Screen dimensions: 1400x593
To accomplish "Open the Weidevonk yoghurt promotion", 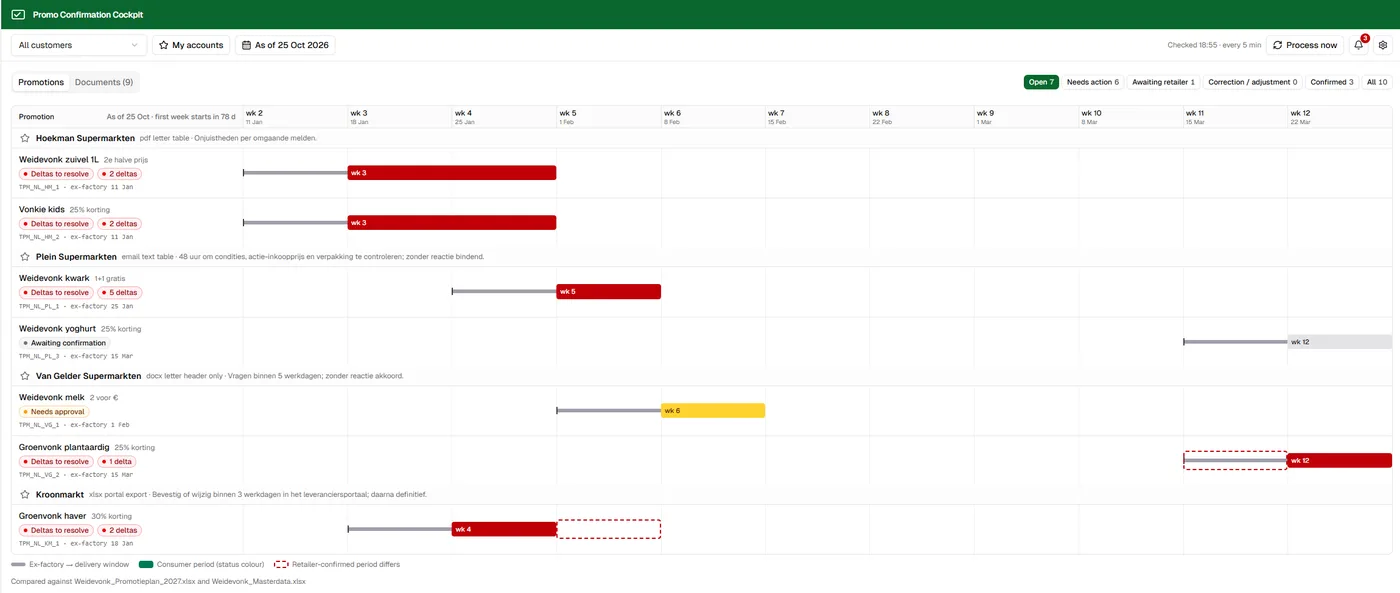I will pyautogui.click(x=58, y=328).
